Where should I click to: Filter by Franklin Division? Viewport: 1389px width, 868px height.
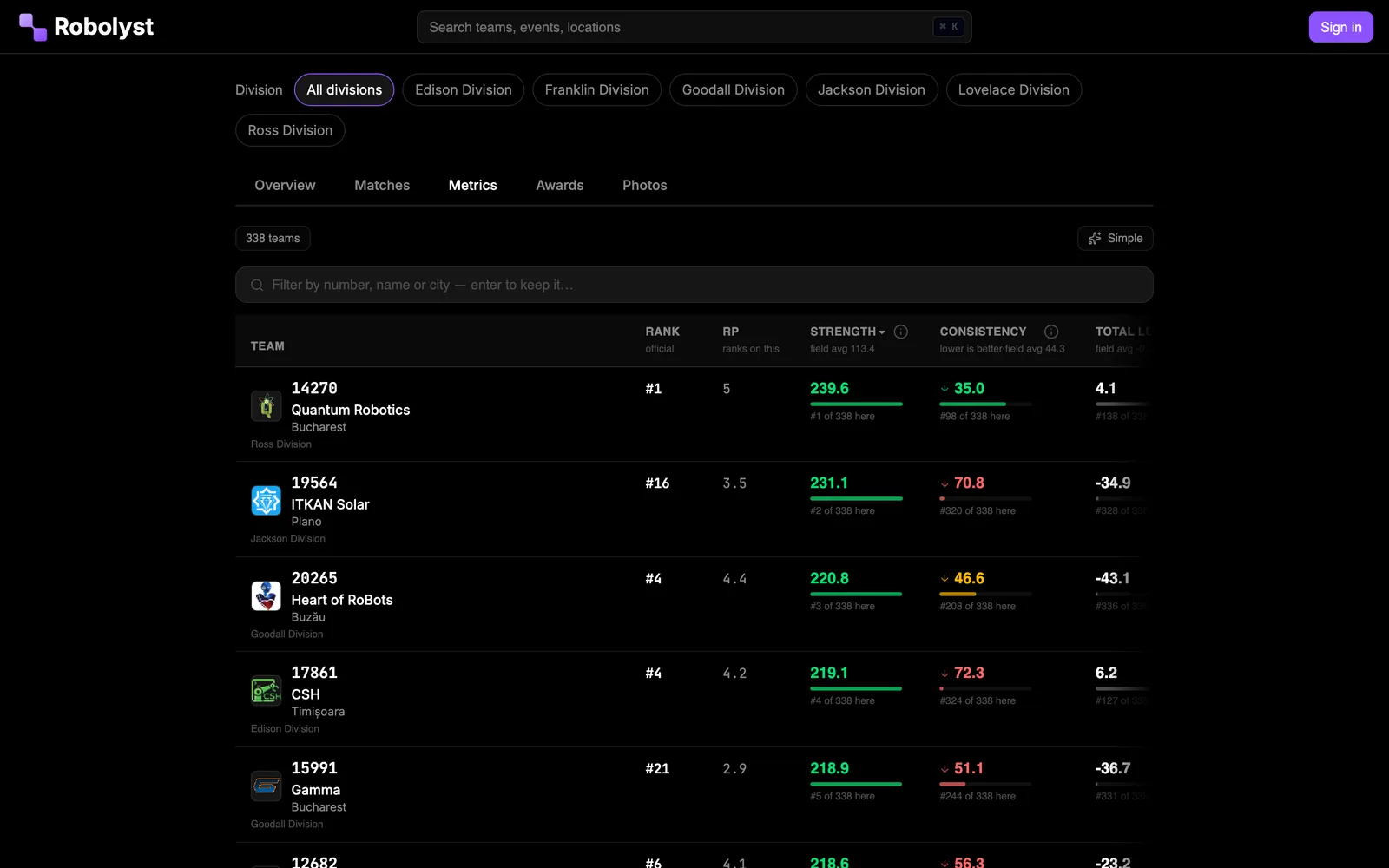(x=597, y=89)
